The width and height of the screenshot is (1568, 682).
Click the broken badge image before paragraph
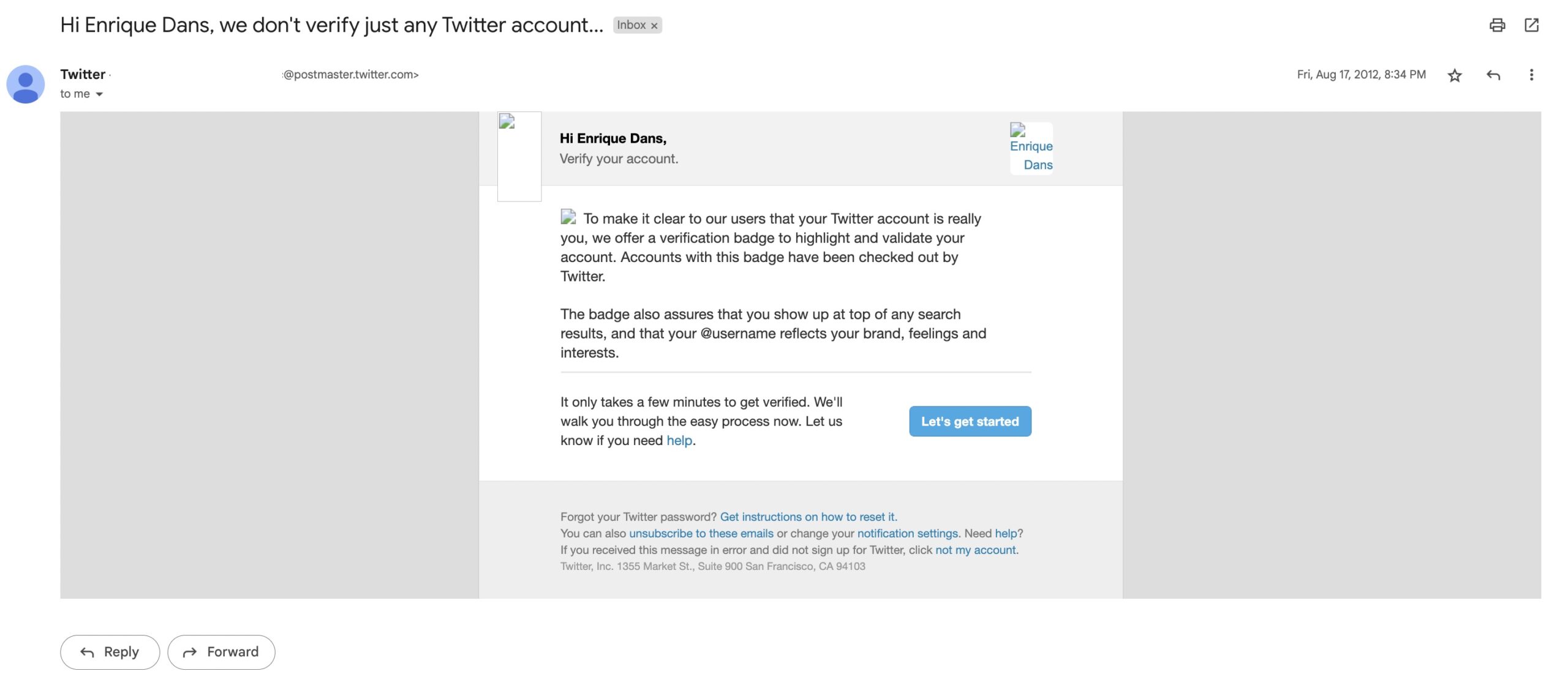(x=568, y=217)
